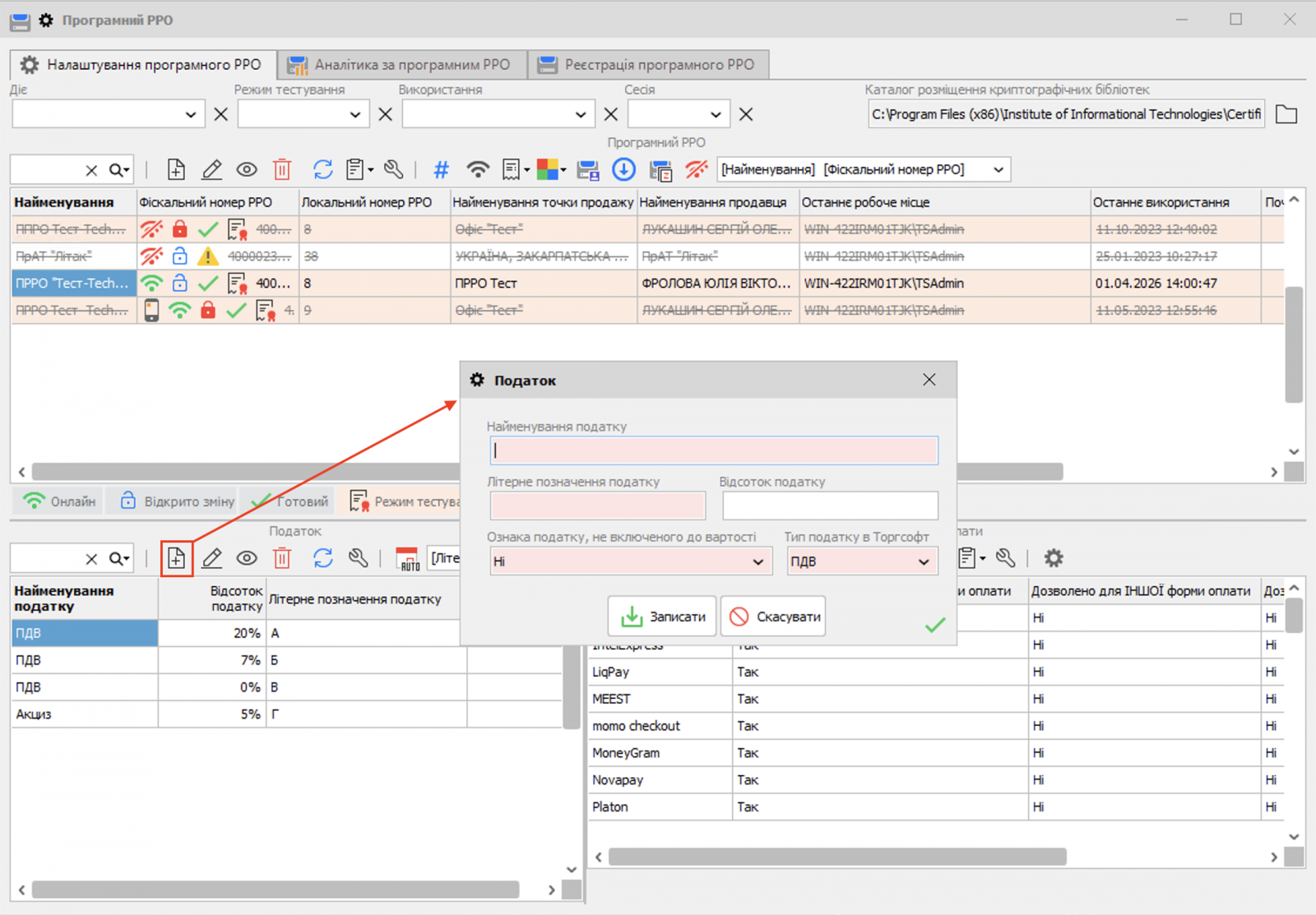The image size is (1316, 915).
Task: Click the AUTO calendar icon in Податок toolbar
Action: point(408,559)
